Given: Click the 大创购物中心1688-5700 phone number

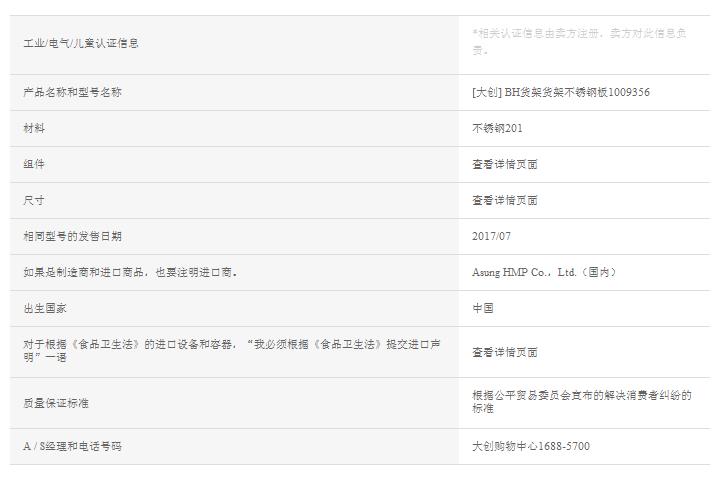Looking at the screenshot, I should 530,446.
